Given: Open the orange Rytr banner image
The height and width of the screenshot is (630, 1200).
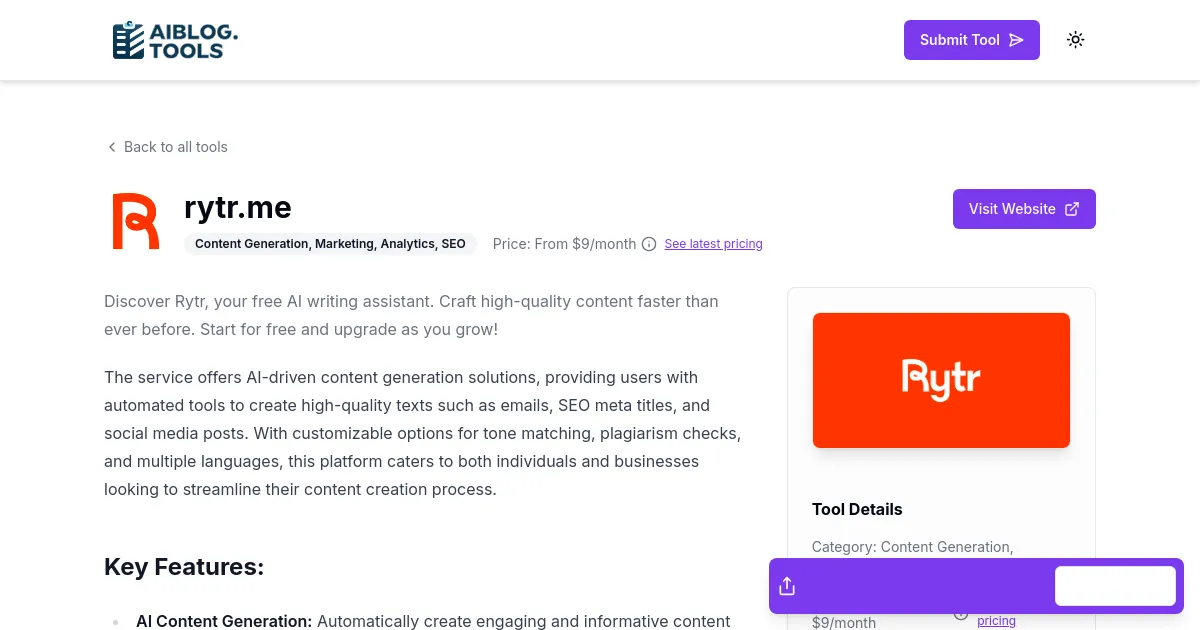Looking at the screenshot, I should pos(941,380).
